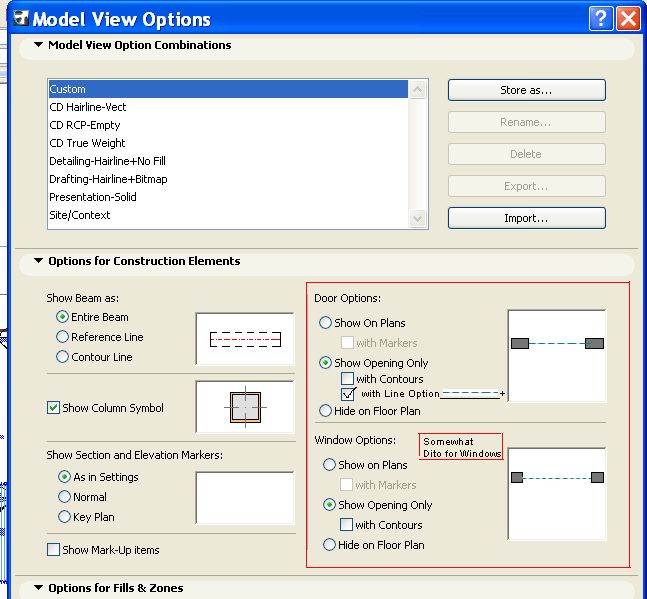This screenshot has width=647, height=599.
Task: Select Window Show Opening Only radio
Action: point(329,505)
